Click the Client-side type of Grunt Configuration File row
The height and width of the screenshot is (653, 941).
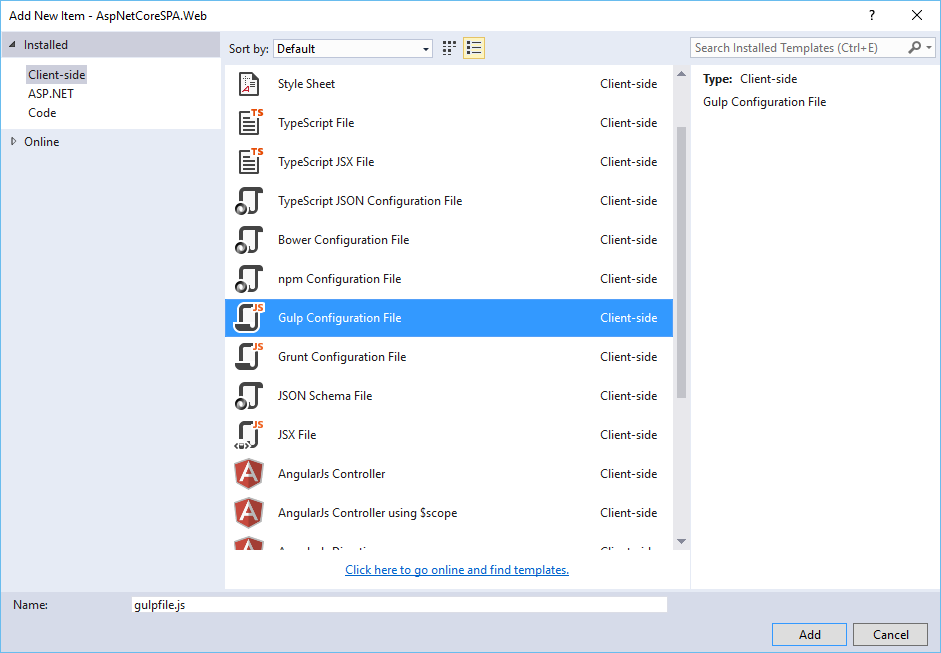(x=628, y=357)
